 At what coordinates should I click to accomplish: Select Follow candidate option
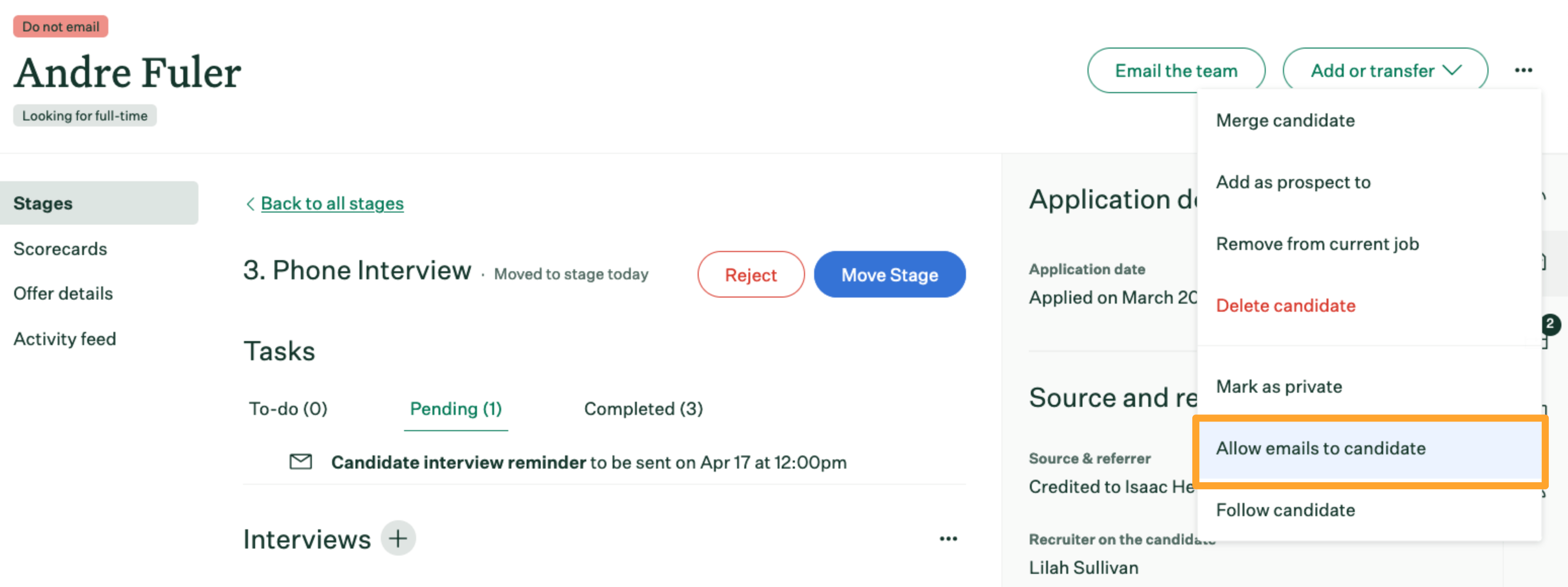pyautogui.click(x=1285, y=510)
